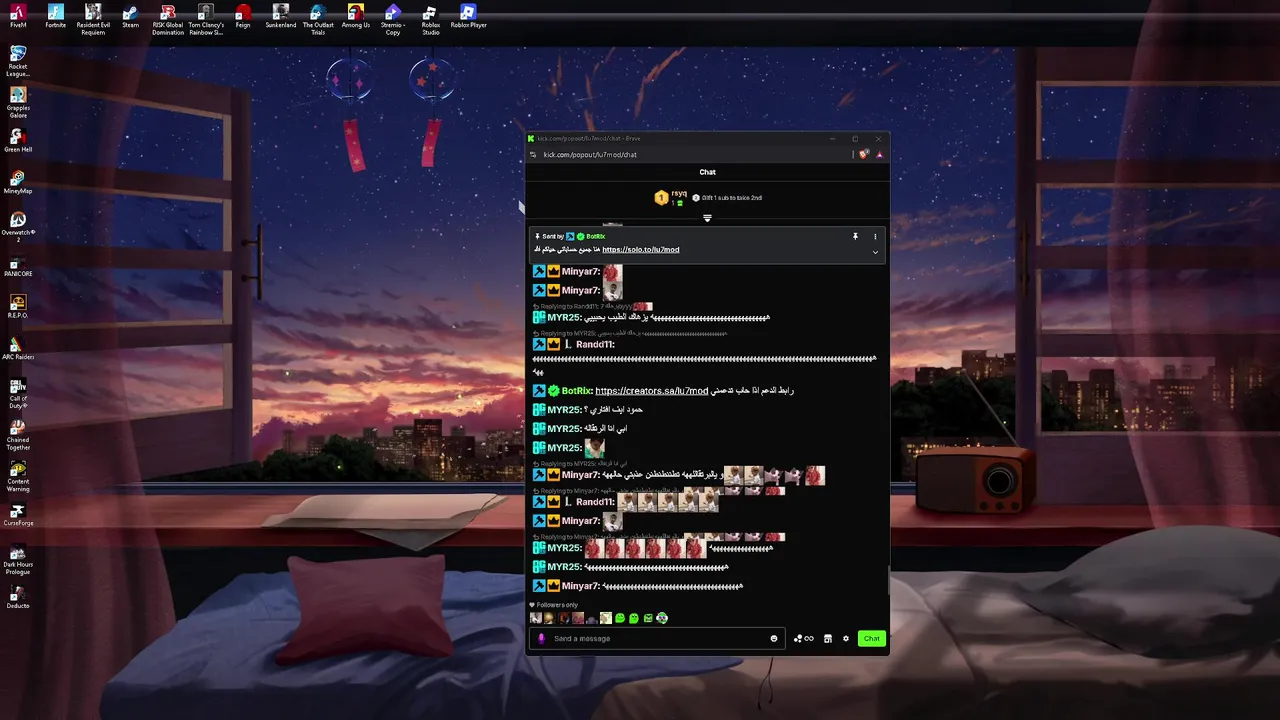Open the Overwatch 2 desktop icon

(18, 227)
